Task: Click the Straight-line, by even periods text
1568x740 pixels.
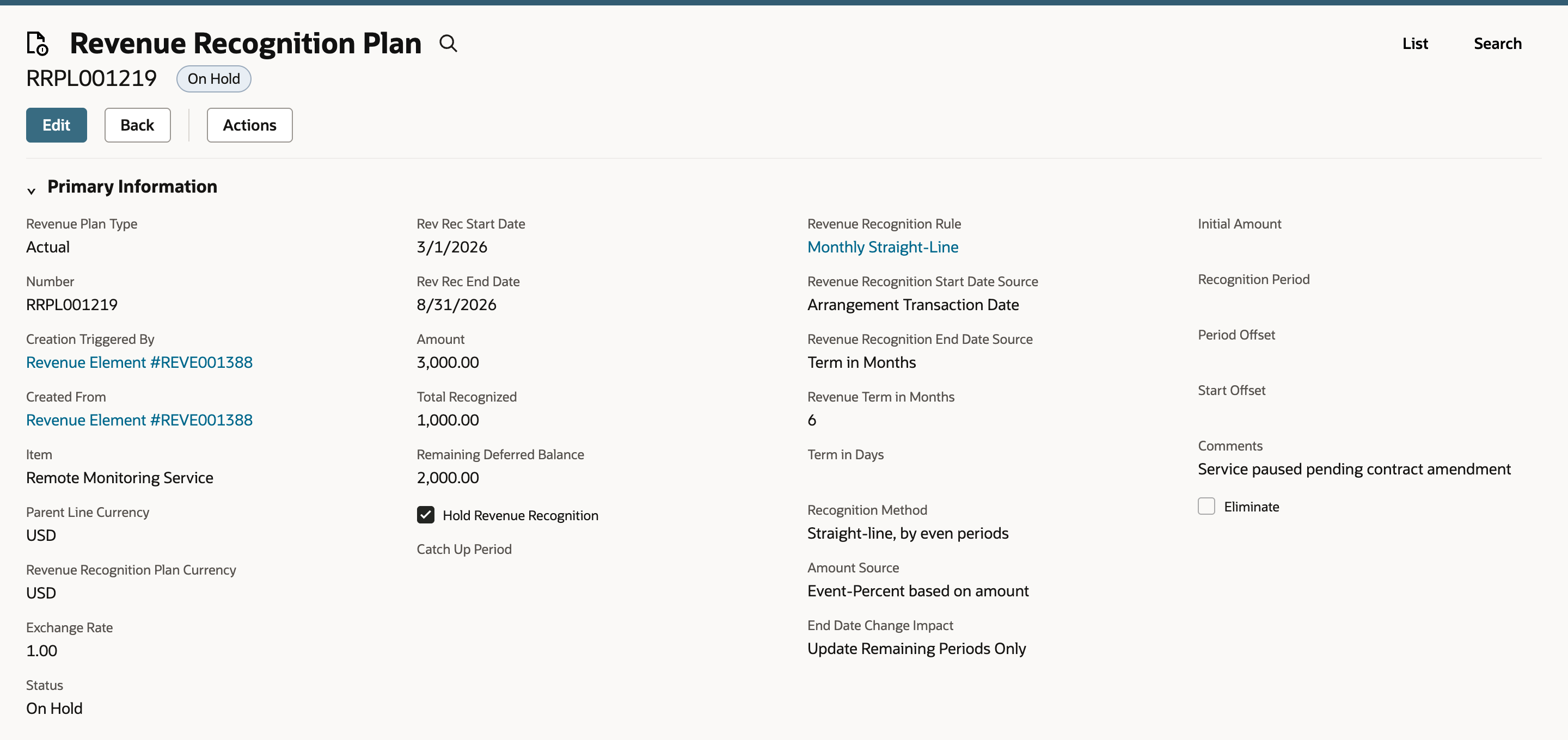Action: click(908, 534)
